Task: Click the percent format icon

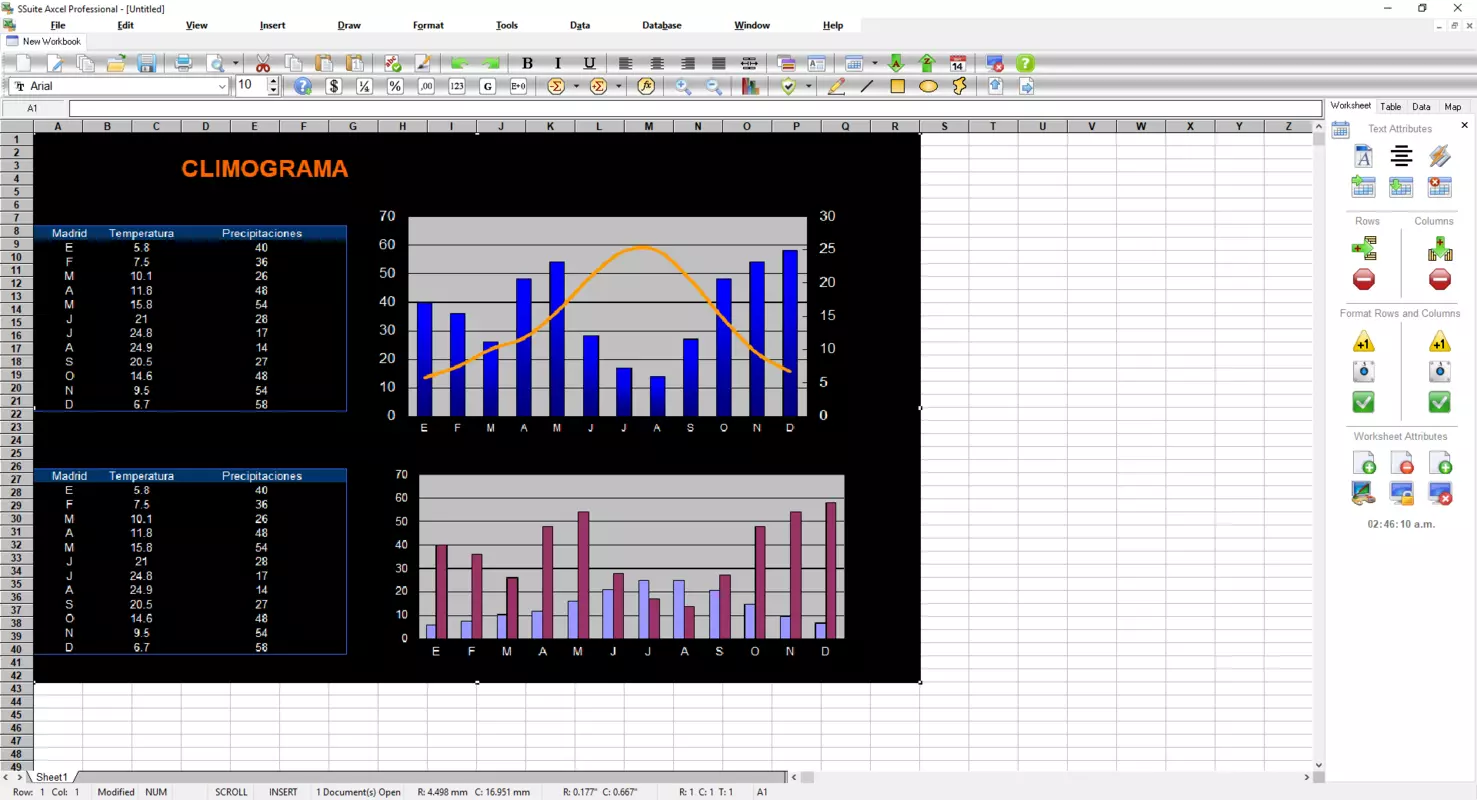Action: [x=395, y=86]
